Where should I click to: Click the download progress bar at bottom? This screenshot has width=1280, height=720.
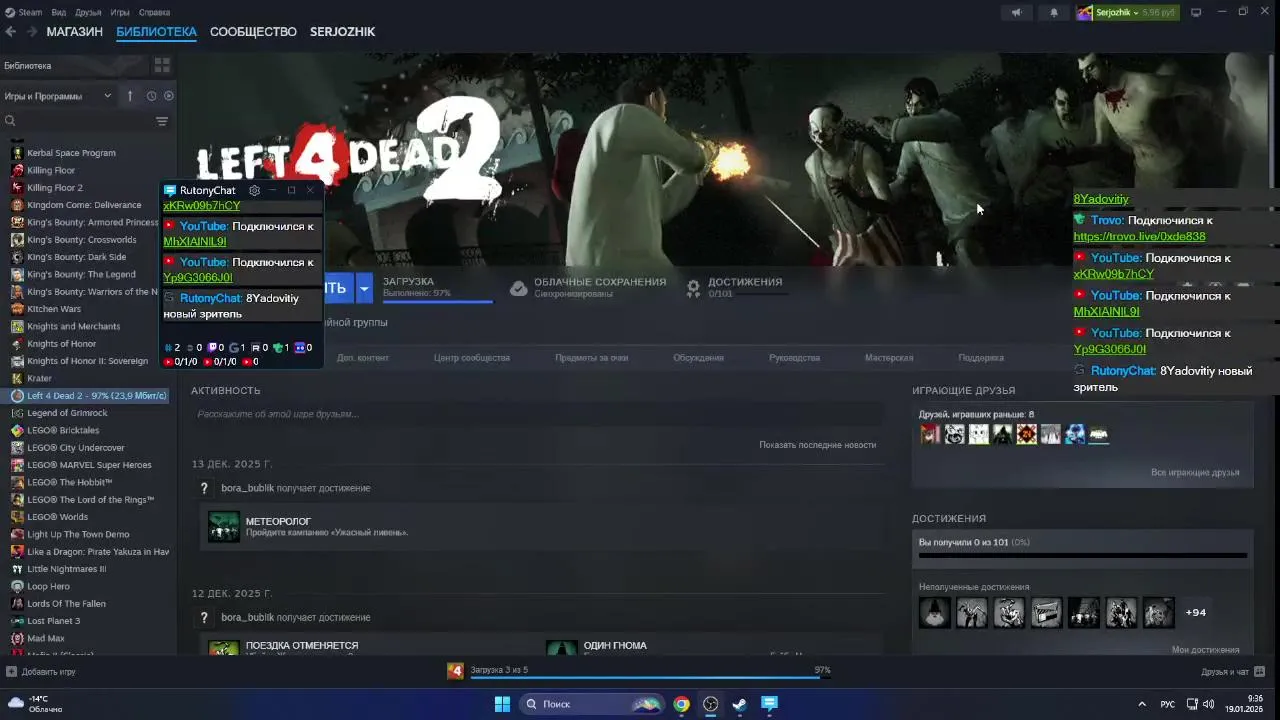click(x=650, y=676)
